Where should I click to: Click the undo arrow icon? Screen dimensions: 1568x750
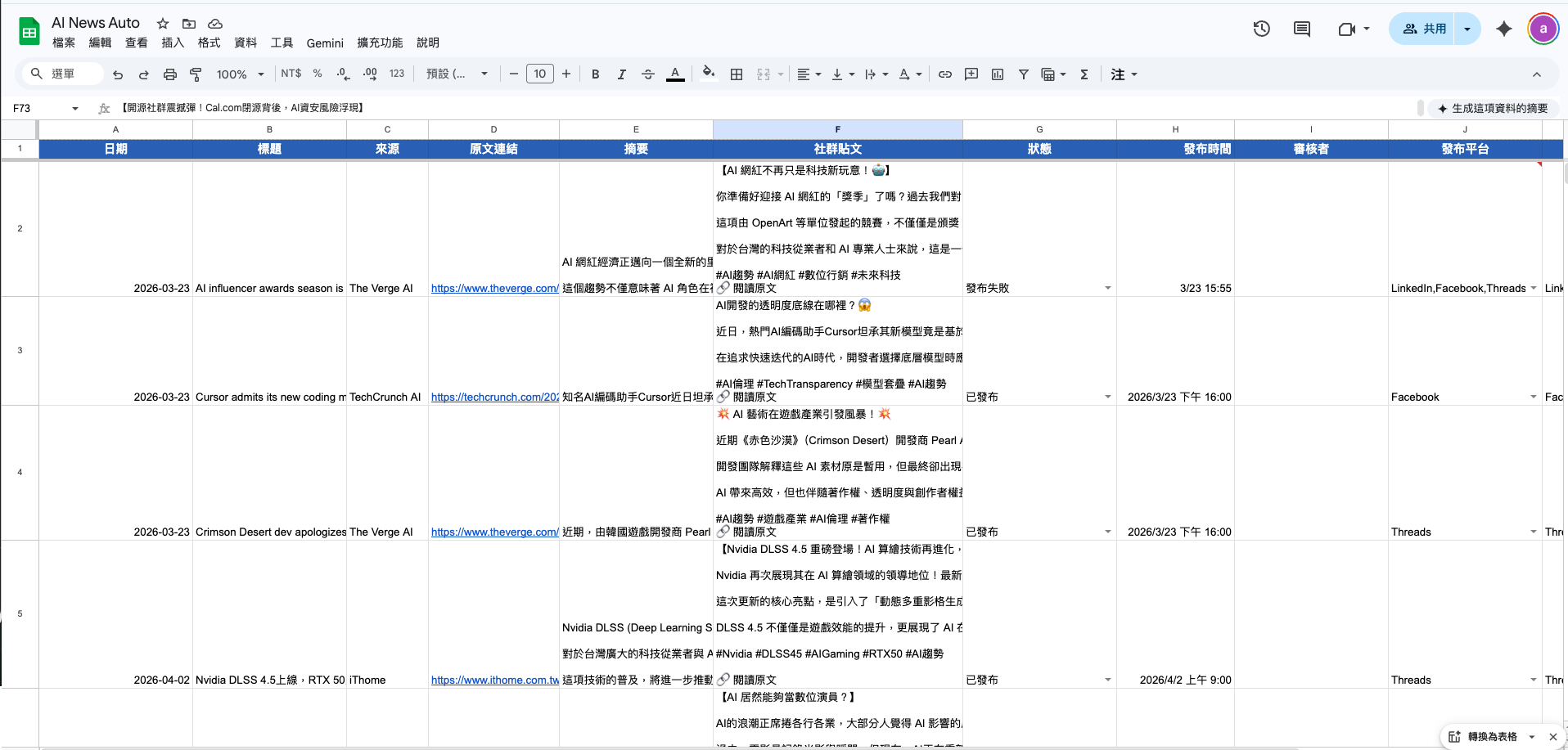coord(118,74)
